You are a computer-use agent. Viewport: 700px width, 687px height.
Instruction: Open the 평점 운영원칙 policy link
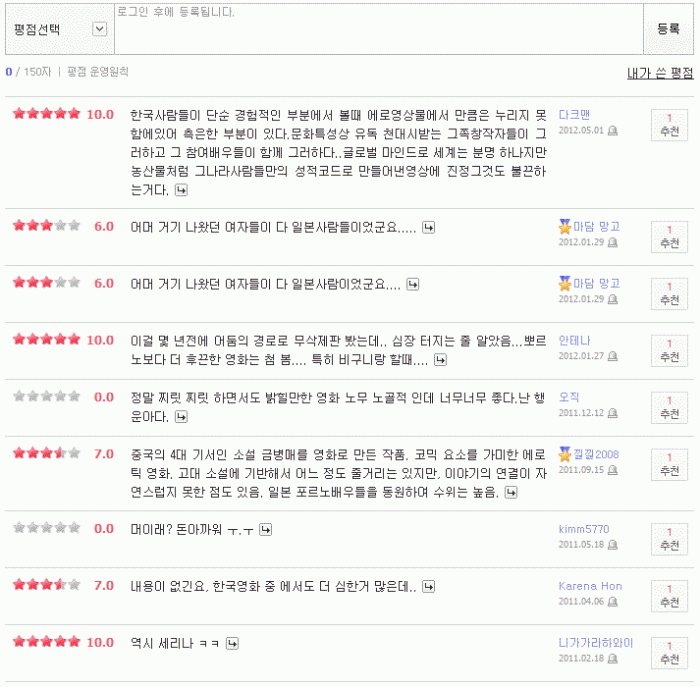[x=98, y=72]
